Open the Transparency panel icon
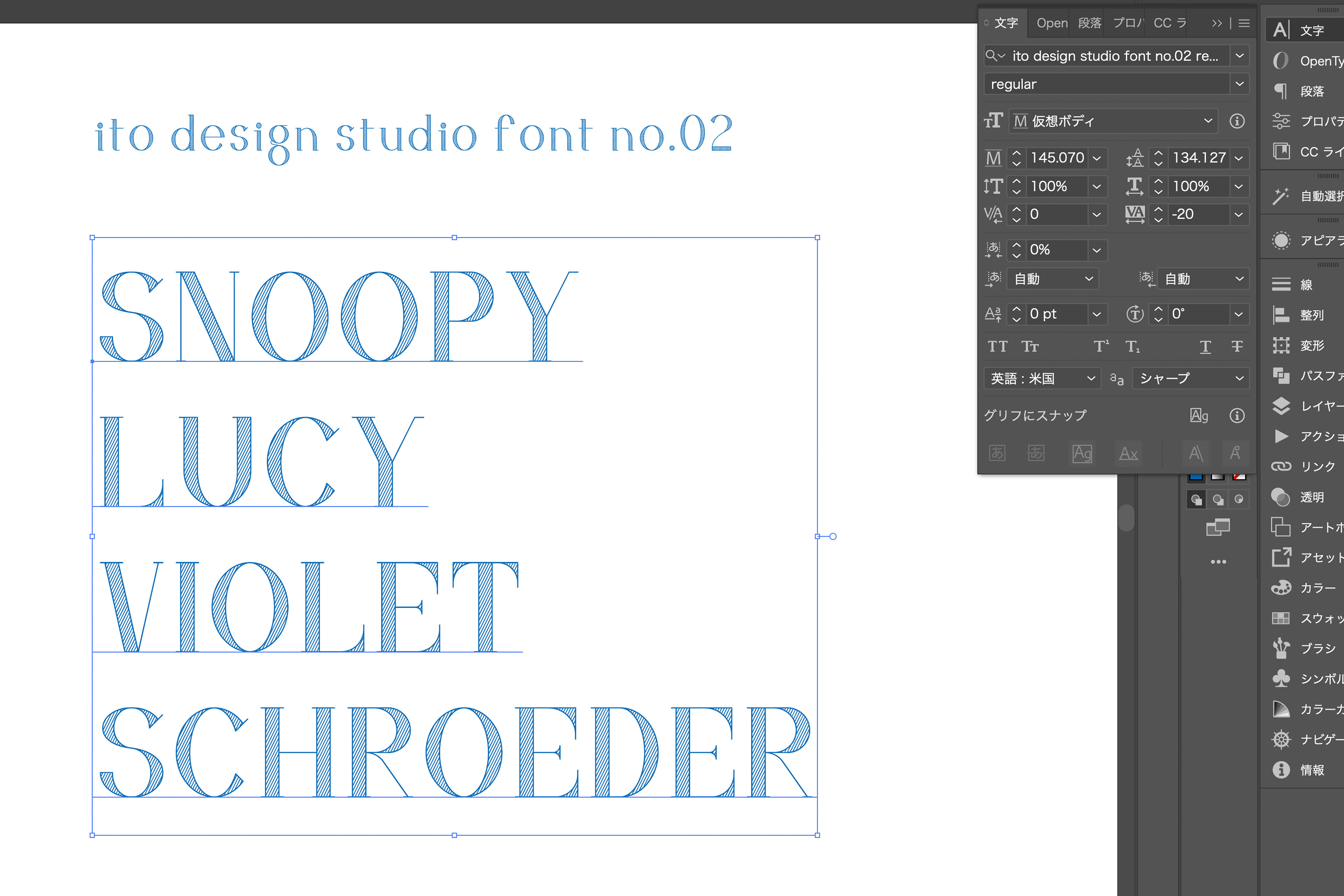Screen dimensions: 1344x896 pos(1281,497)
